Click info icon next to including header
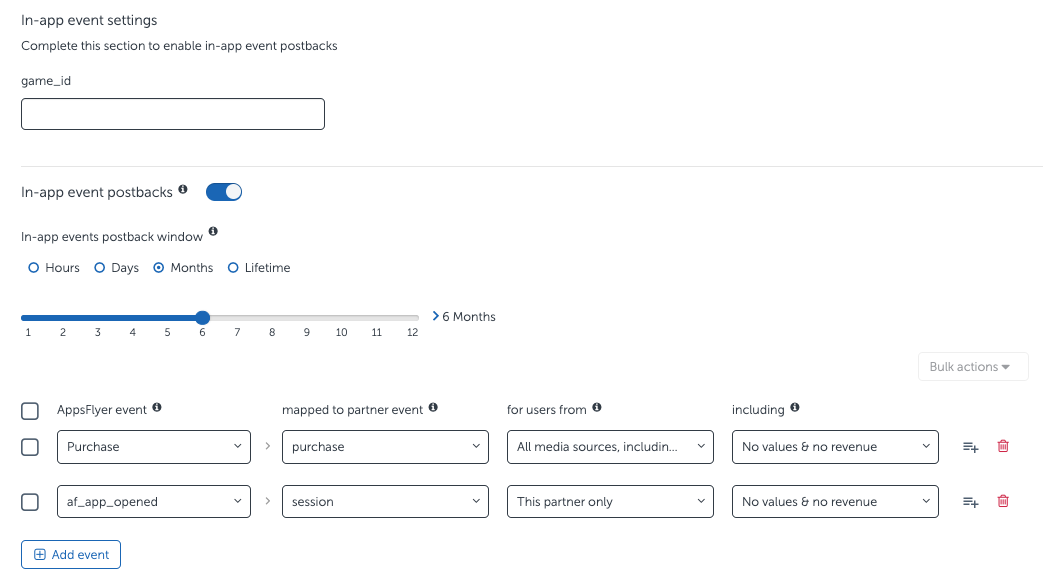 point(795,408)
